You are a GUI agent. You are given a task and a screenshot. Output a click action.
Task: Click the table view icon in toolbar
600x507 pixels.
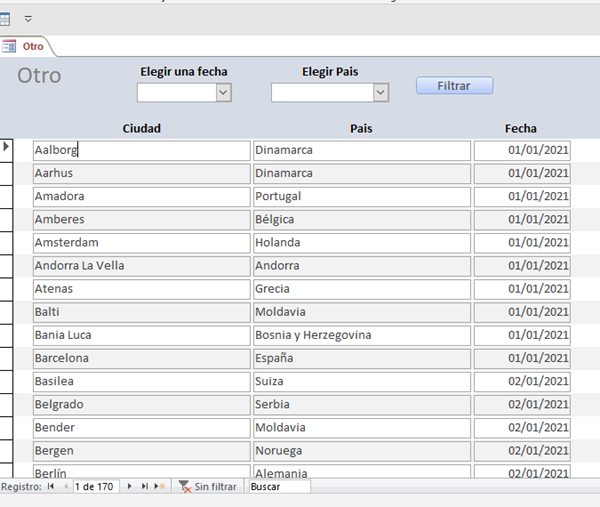point(7,18)
